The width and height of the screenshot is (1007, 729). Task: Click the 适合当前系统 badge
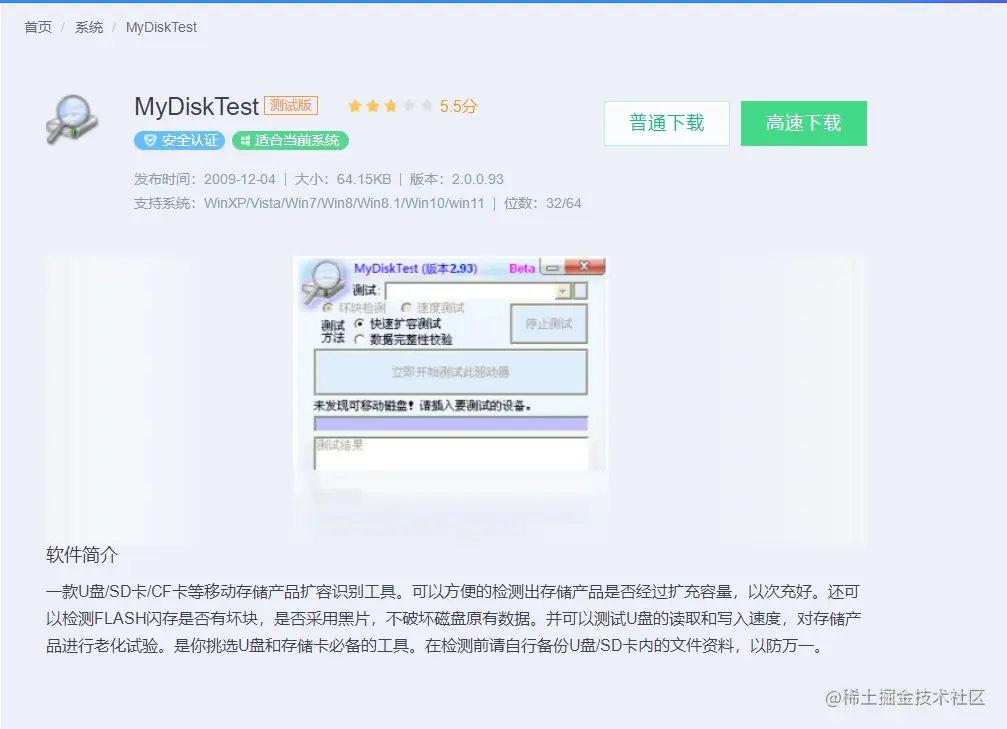pyautogui.click(x=290, y=140)
